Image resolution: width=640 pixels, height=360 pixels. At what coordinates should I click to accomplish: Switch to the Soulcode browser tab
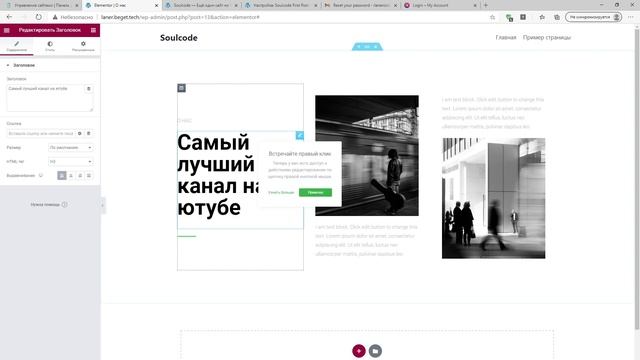click(x=201, y=5)
